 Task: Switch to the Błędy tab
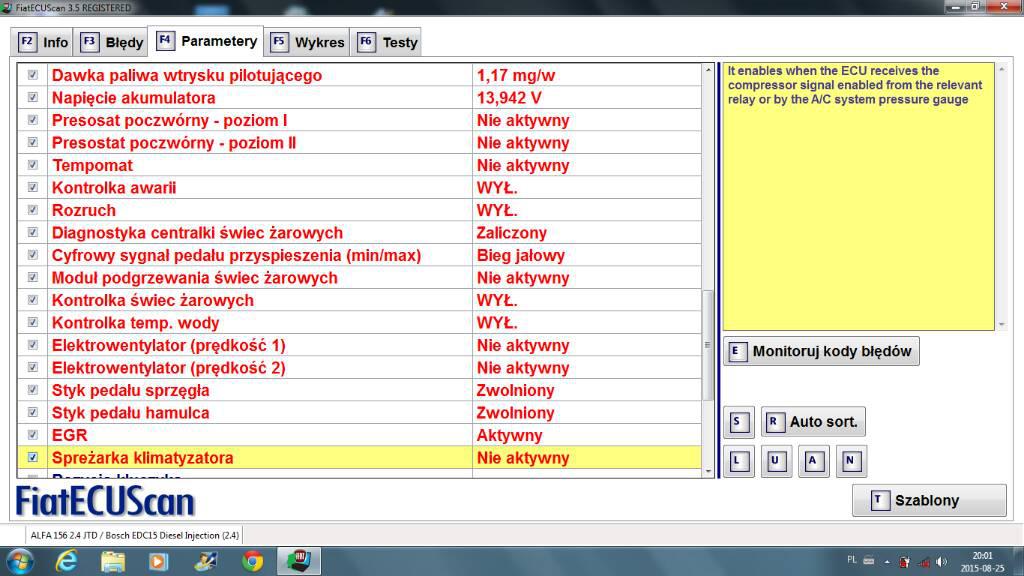click(x=111, y=42)
